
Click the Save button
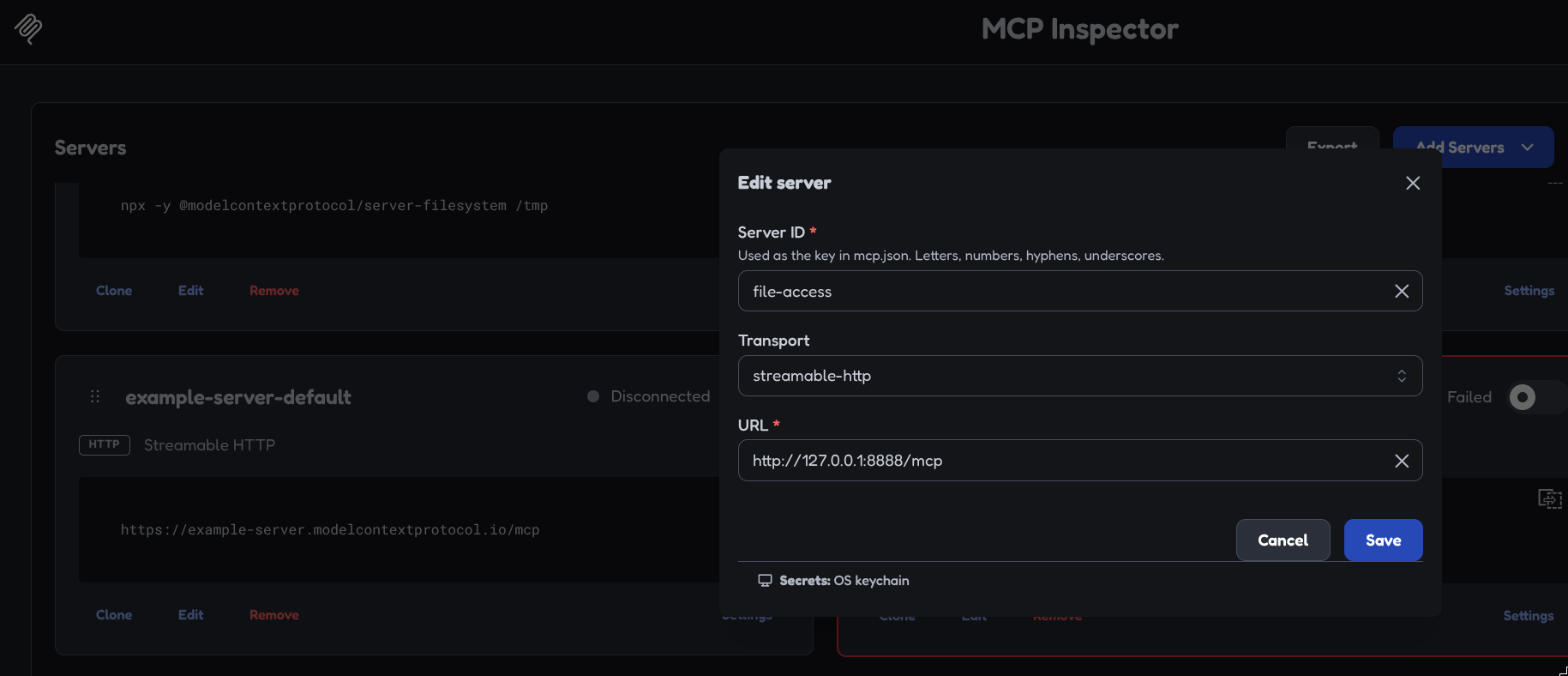pyautogui.click(x=1383, y=540)
